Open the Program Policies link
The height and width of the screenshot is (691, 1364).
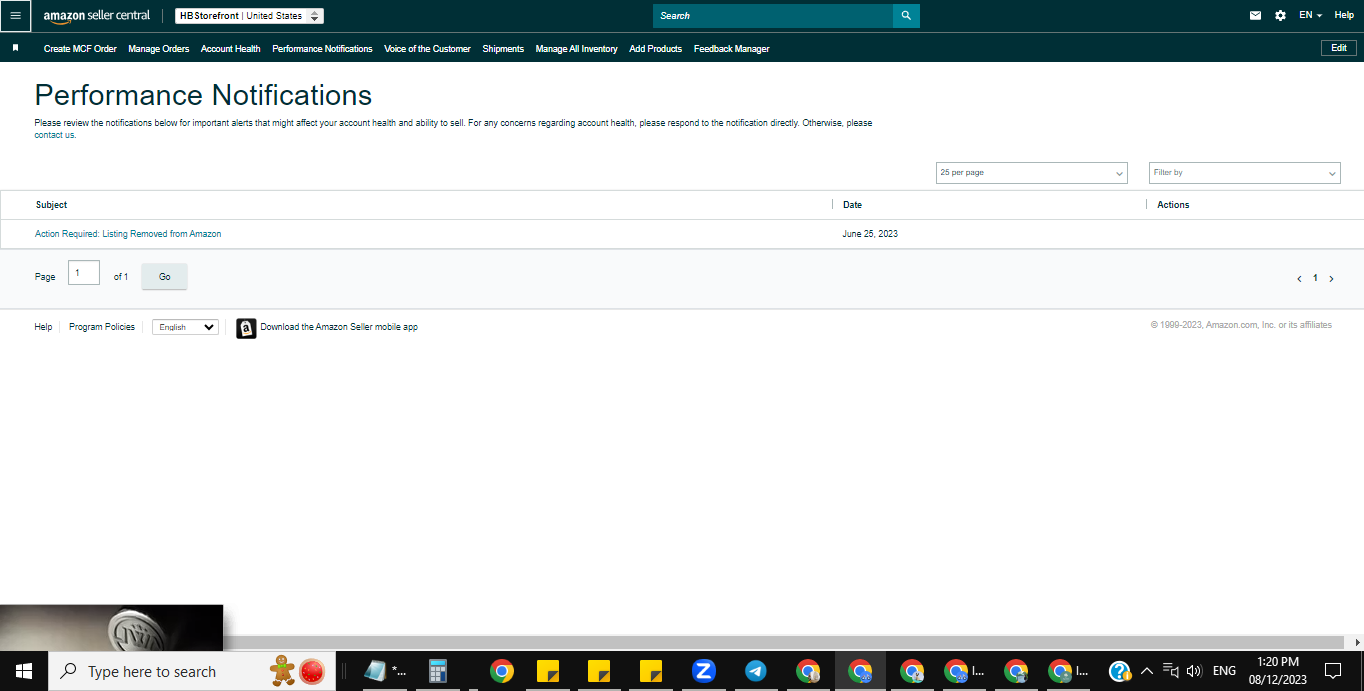[x=102, y=327]
